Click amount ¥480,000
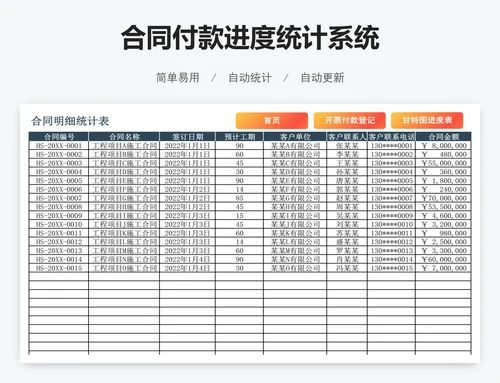500x383 pixels. pyautogui.click(x=444, y=154)
